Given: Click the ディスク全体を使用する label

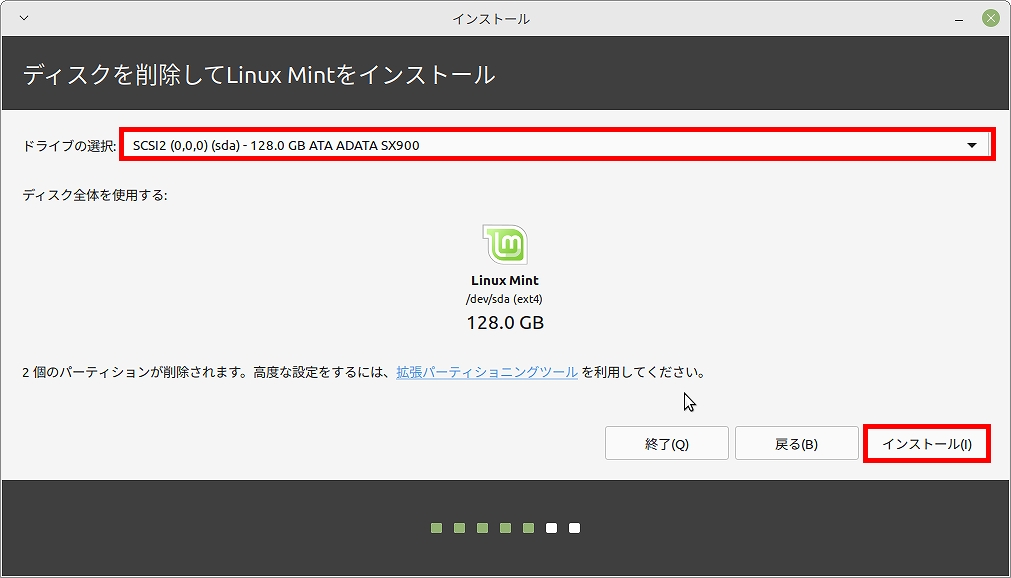Looking at the screenshot, I should (x=95, y=195).
